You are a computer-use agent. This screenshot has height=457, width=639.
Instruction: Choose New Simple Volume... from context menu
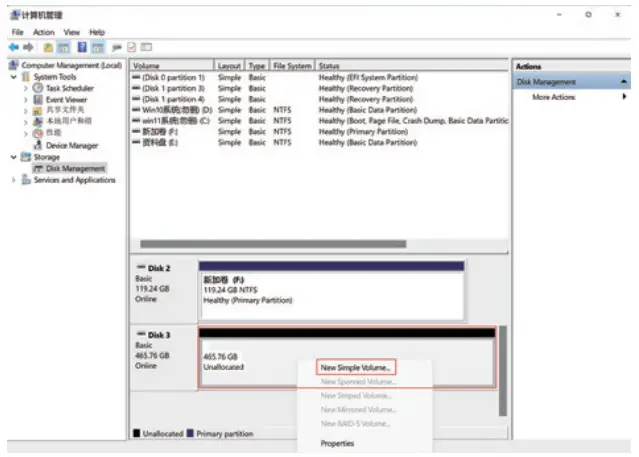pyautogui.click(x=356, y=368)
